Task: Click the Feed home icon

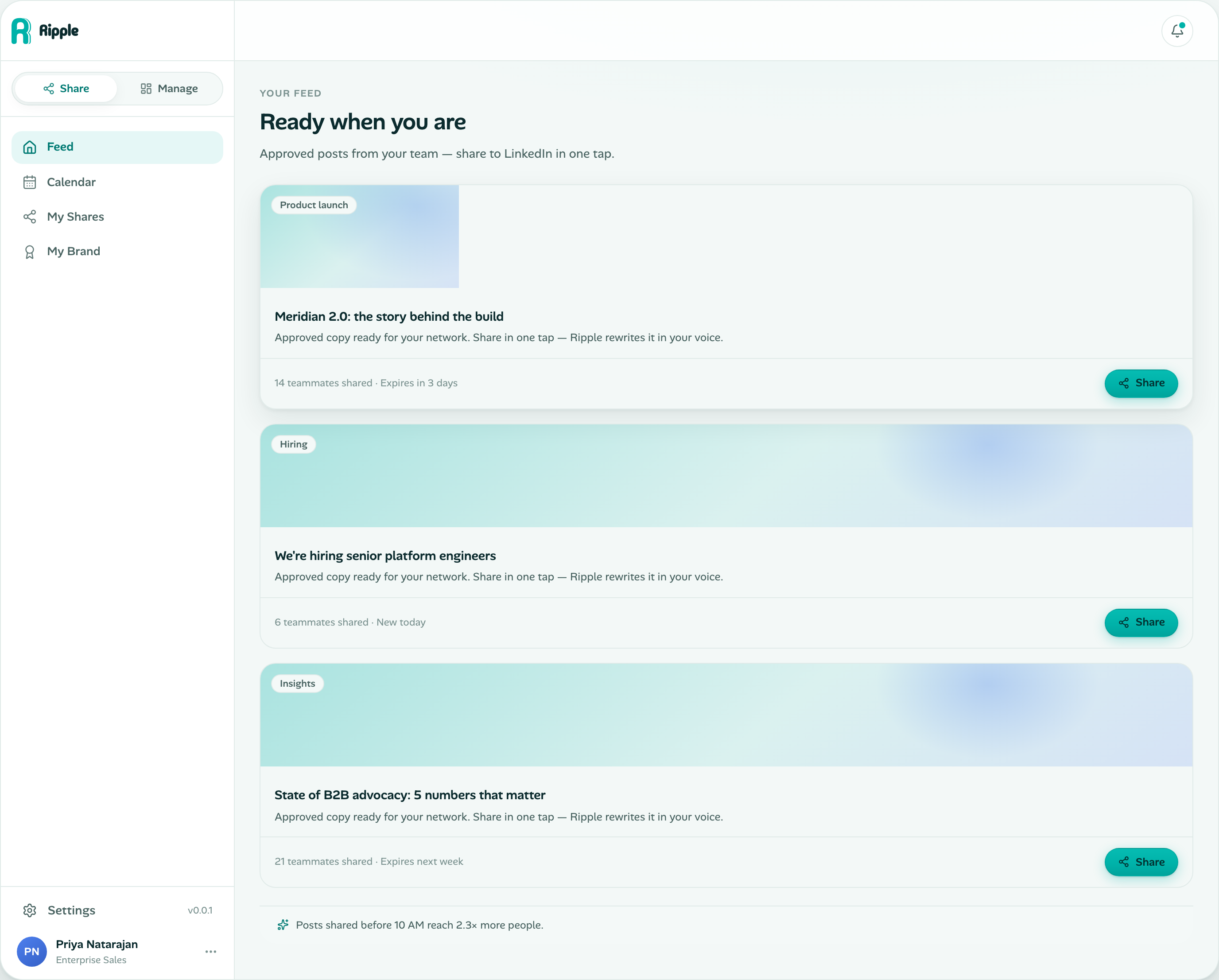Action: 30,147
